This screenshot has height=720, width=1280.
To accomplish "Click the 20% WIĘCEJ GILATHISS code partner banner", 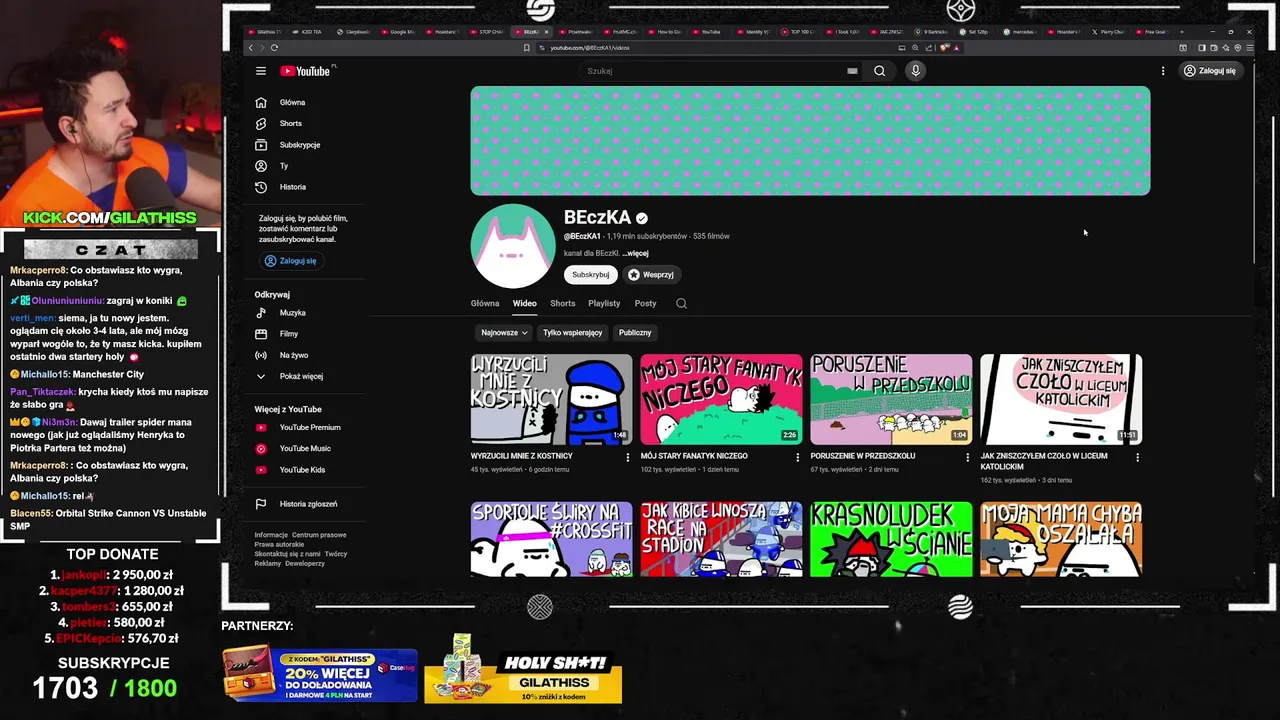I will tap(320, 674).
